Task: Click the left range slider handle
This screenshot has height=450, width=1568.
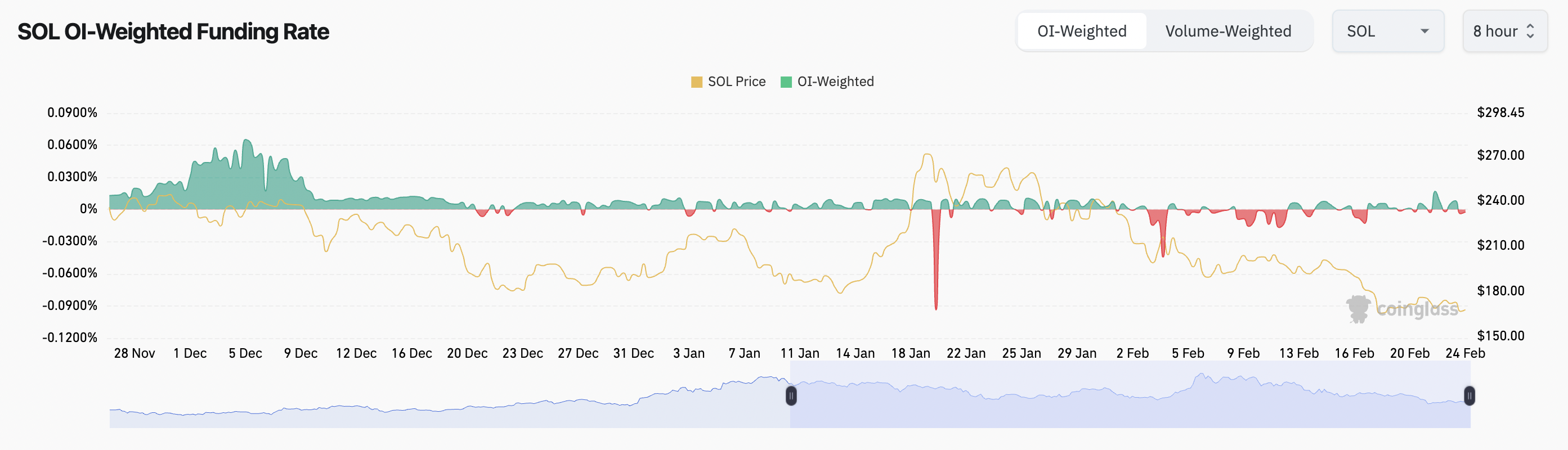Action: (791, 396)
